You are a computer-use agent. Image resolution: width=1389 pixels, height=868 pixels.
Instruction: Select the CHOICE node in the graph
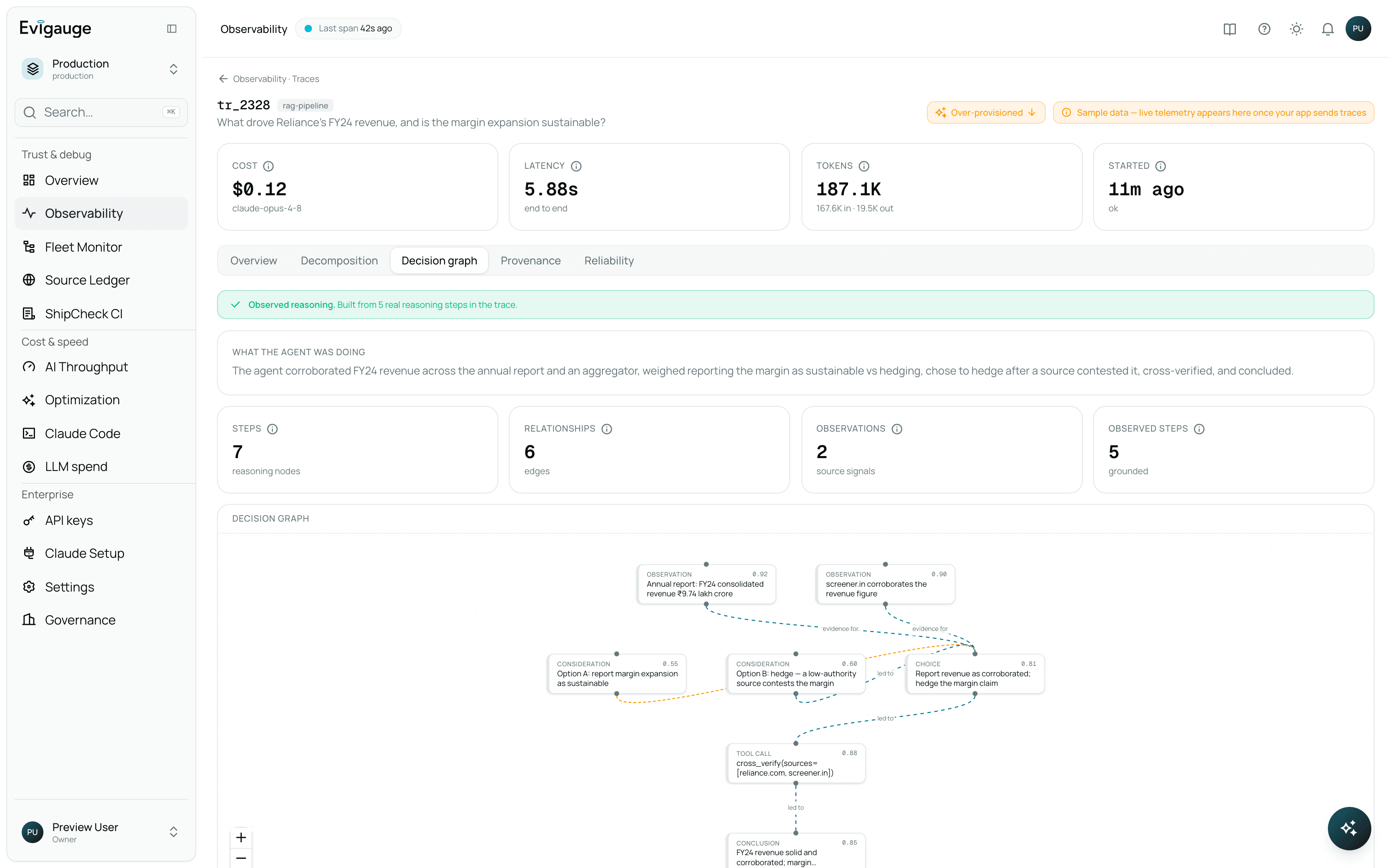[975, 674]
